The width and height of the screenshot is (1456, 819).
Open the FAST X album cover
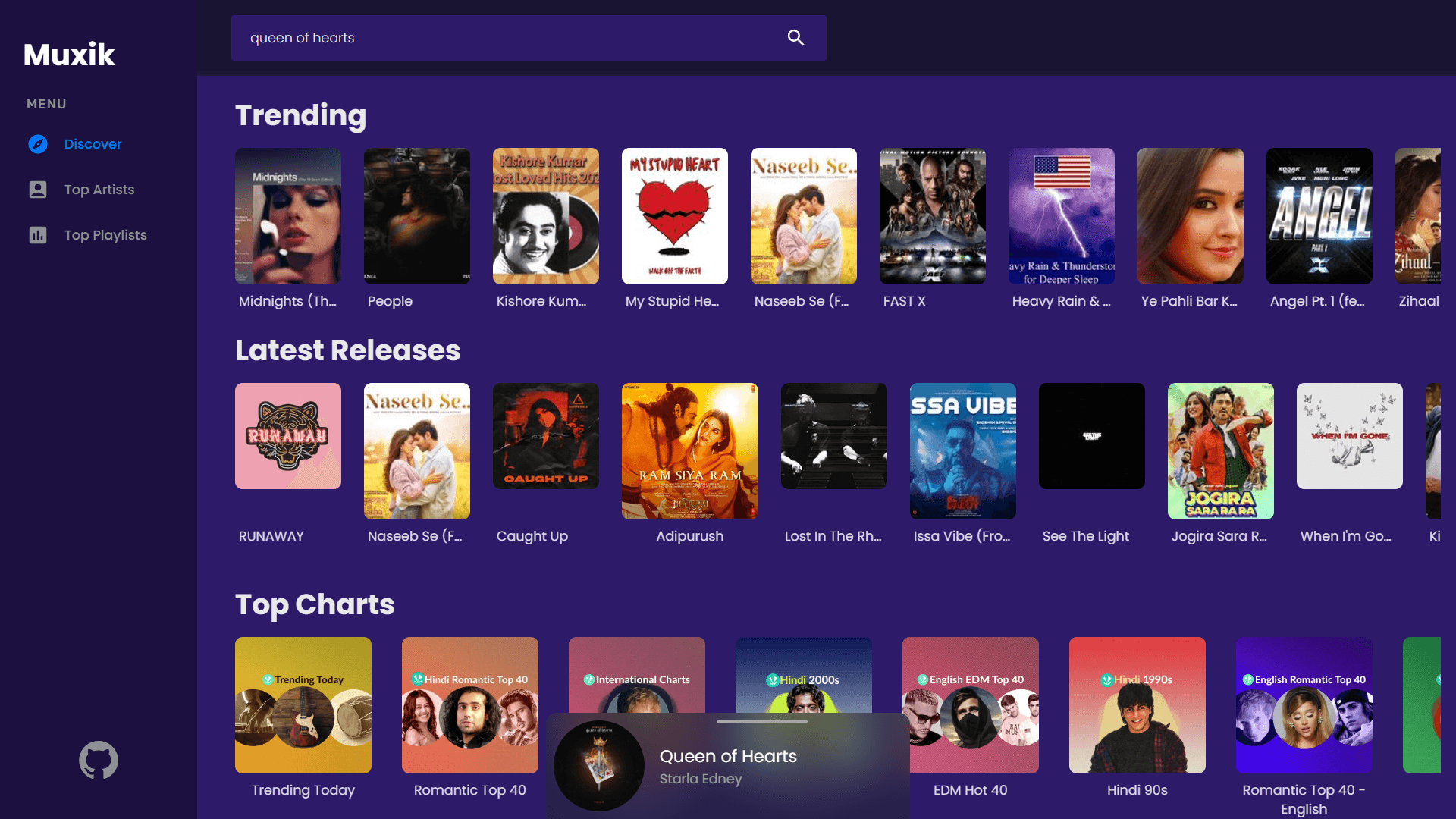pos(933,216)
